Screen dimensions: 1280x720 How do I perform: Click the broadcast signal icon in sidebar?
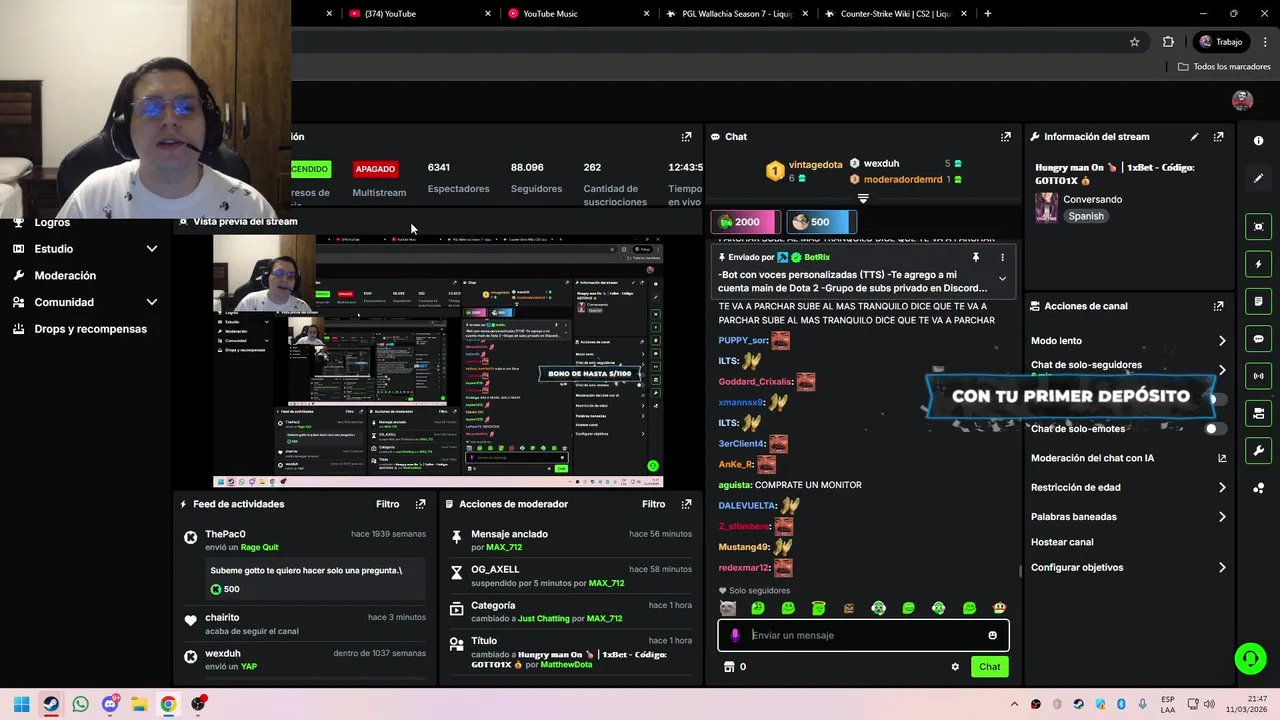pyautogui.click(x=1258, y=376)
